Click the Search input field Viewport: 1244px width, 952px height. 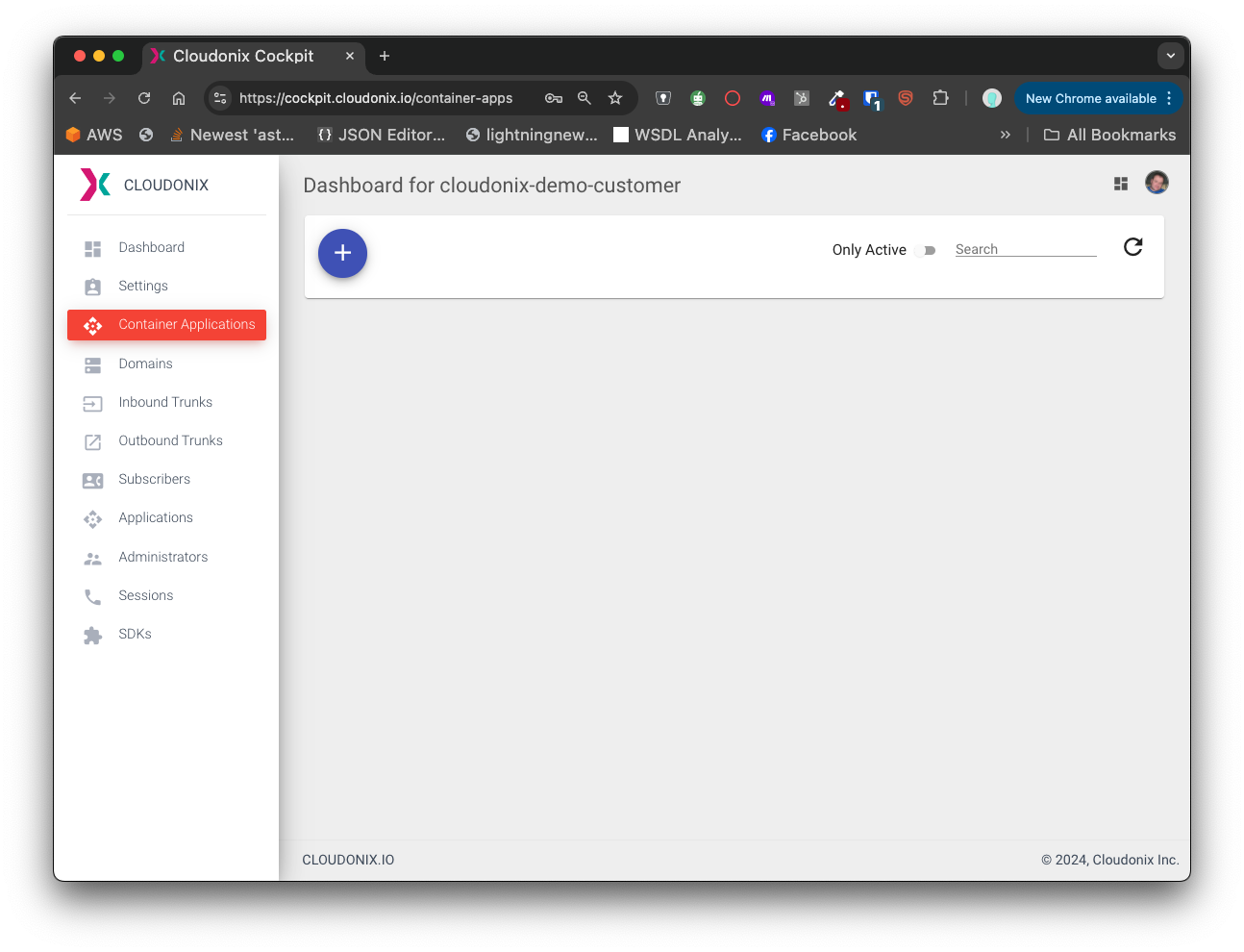click(x=1025, y=249)
